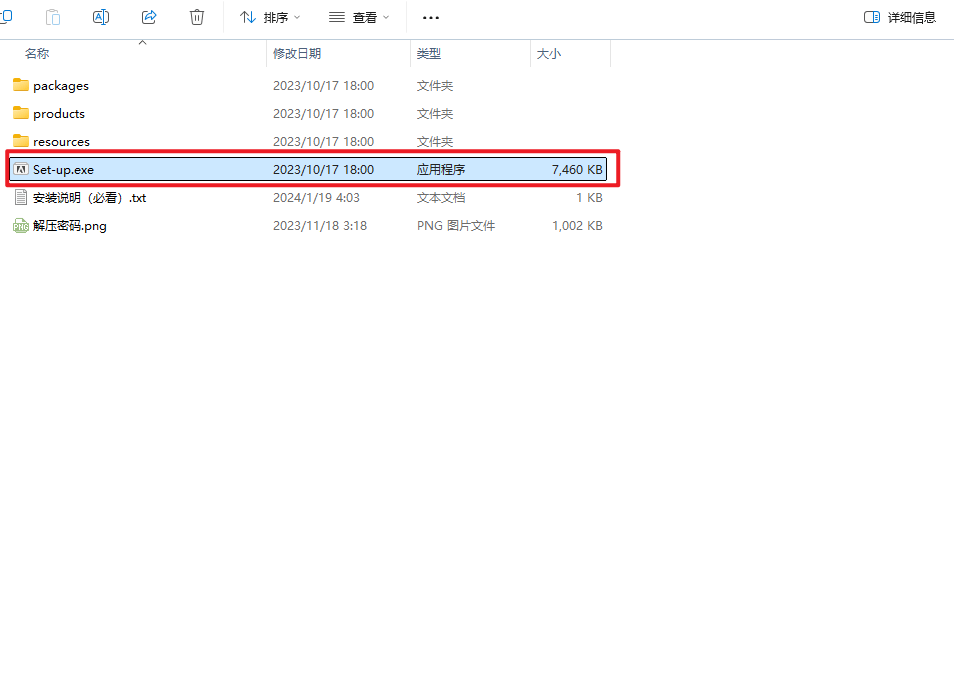This screenshot has height=690, width=954.
Task: Click the packages folder icon
Action: [x=21, y=85]
